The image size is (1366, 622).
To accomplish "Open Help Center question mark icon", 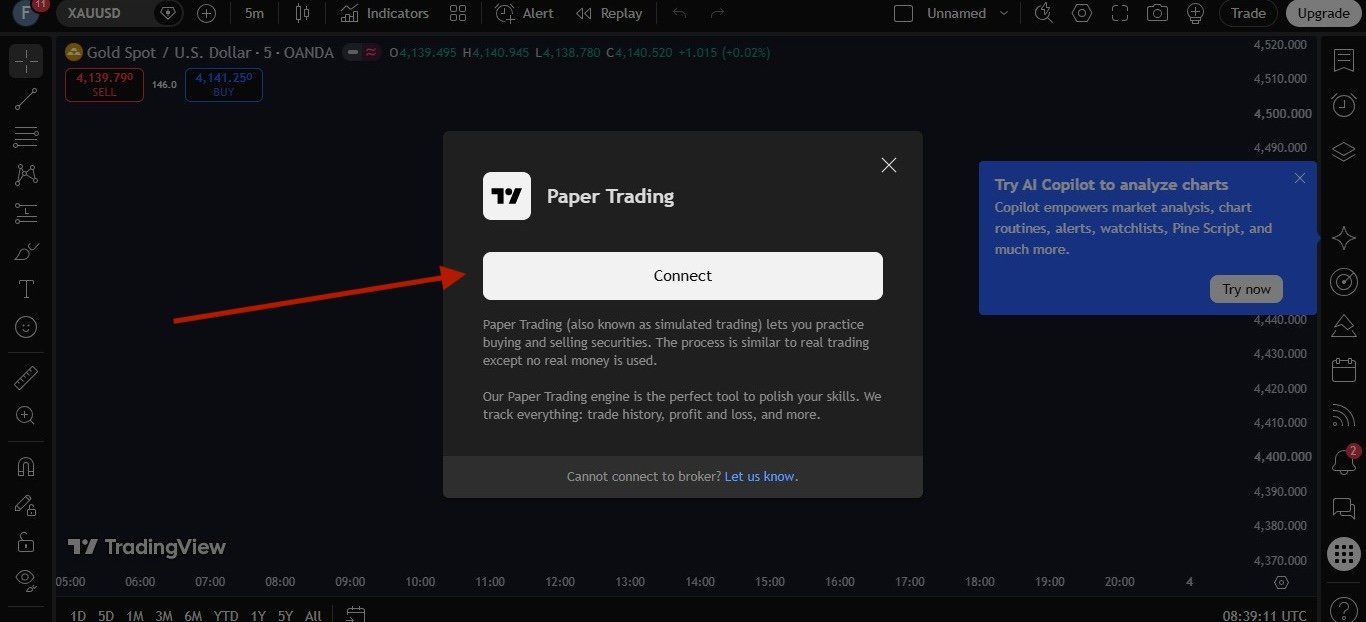I will [x=1344, y=609].
